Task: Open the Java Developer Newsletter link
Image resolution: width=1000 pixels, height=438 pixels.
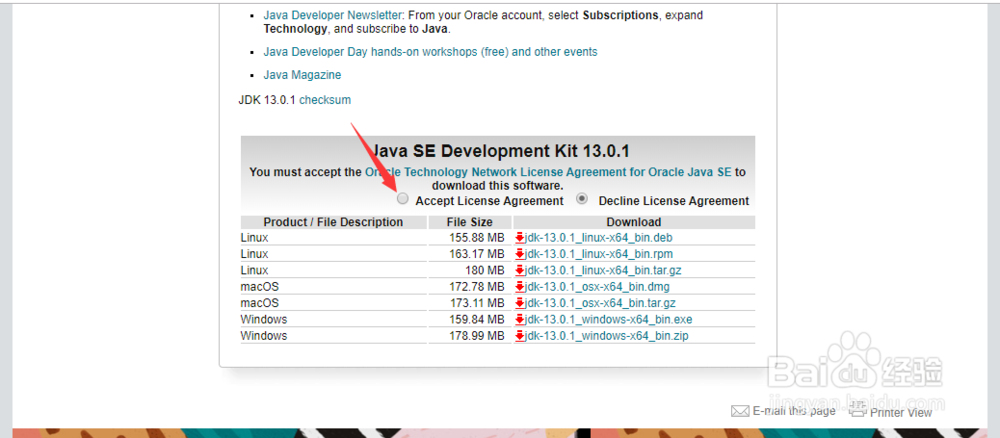Action: [x=333, y=15]
